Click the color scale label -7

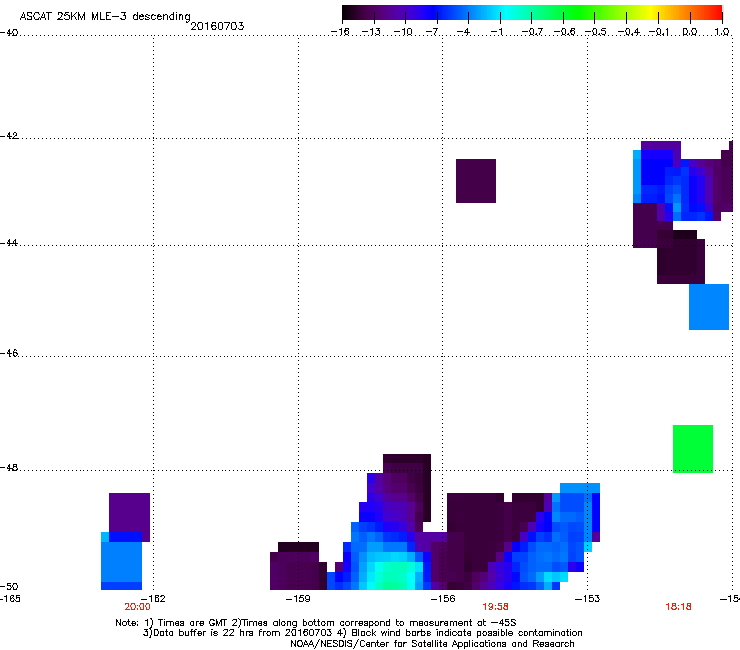(x=434, y=32)
